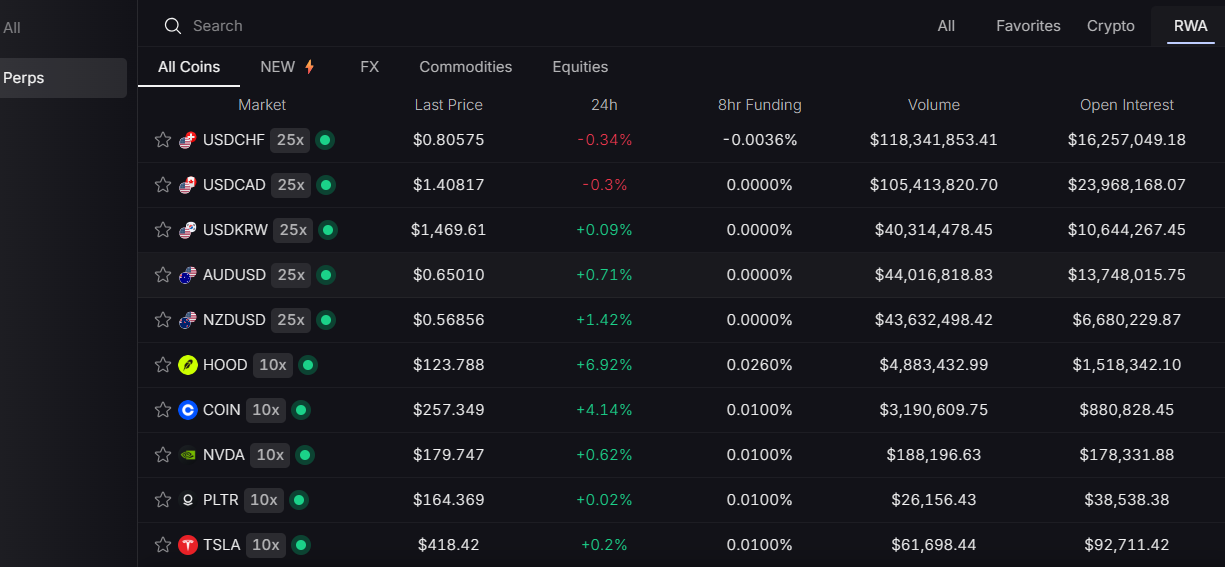Click the 25x leverage badge on USDCHF
Image resolution: width=1225 pixels, height=567 pixels.
[x=290, y=140]
